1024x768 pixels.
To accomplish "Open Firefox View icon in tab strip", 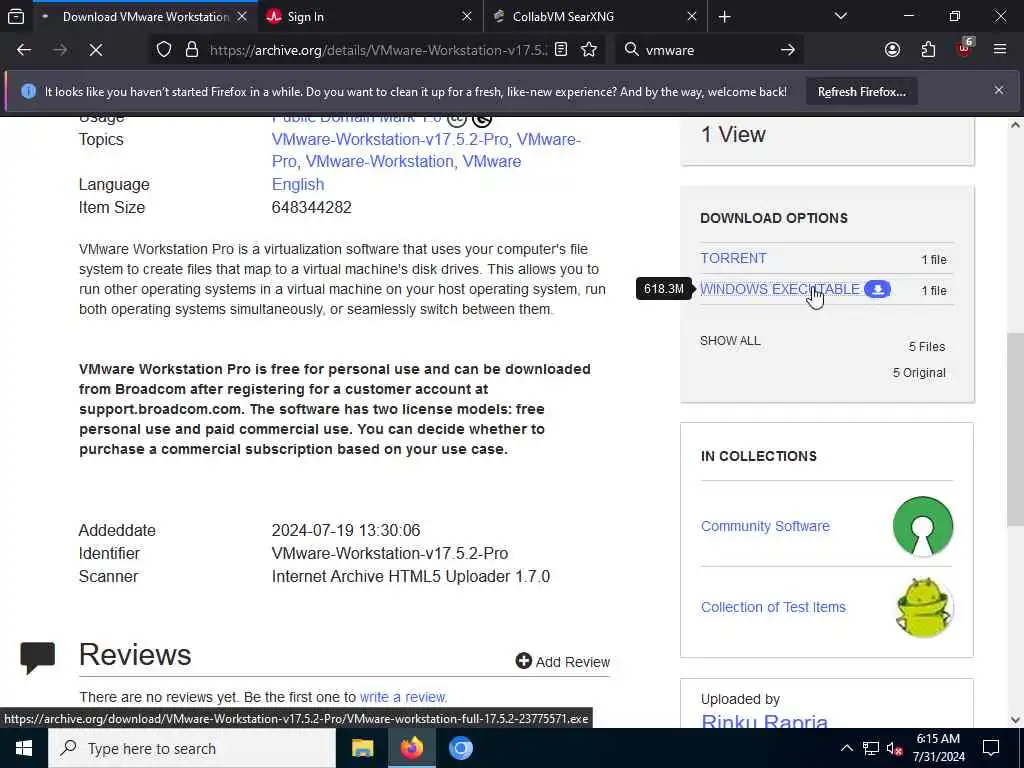I will 16,16.
